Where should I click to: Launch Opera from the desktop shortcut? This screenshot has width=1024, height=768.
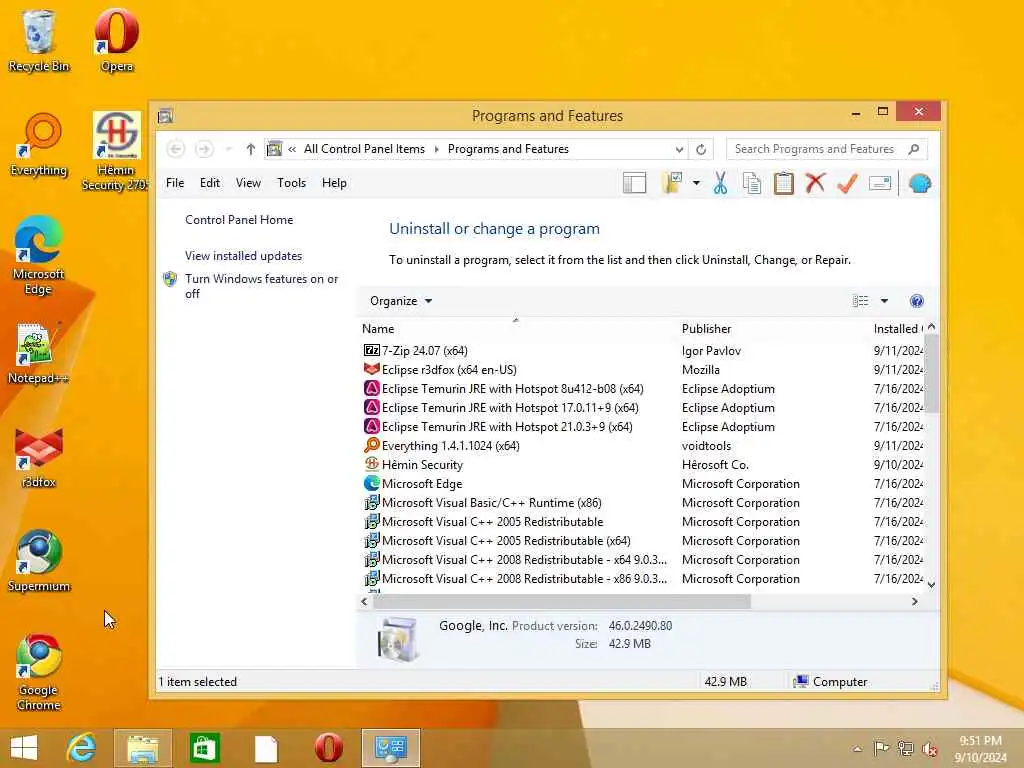116,40
